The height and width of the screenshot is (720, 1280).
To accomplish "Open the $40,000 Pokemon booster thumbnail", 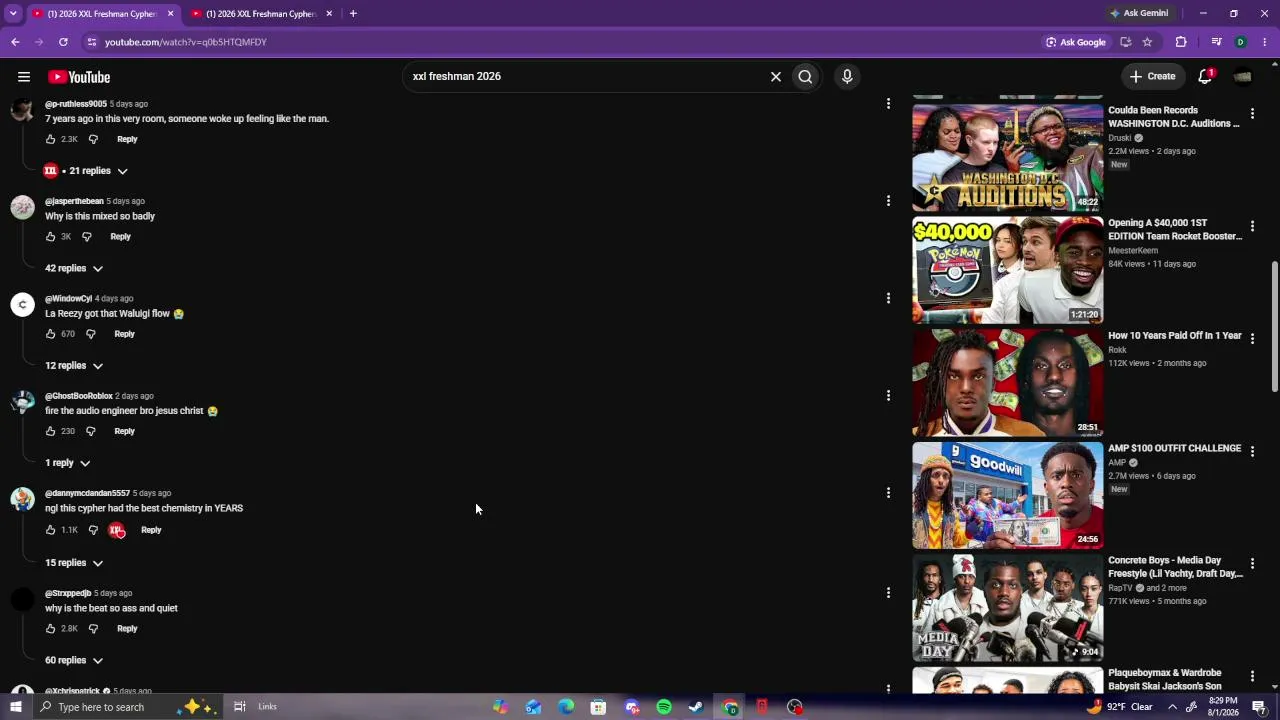I will point(1007,270).
